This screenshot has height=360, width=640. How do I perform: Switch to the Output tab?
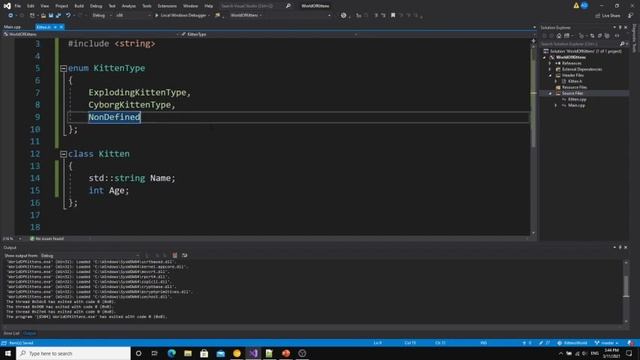[29, 333]
